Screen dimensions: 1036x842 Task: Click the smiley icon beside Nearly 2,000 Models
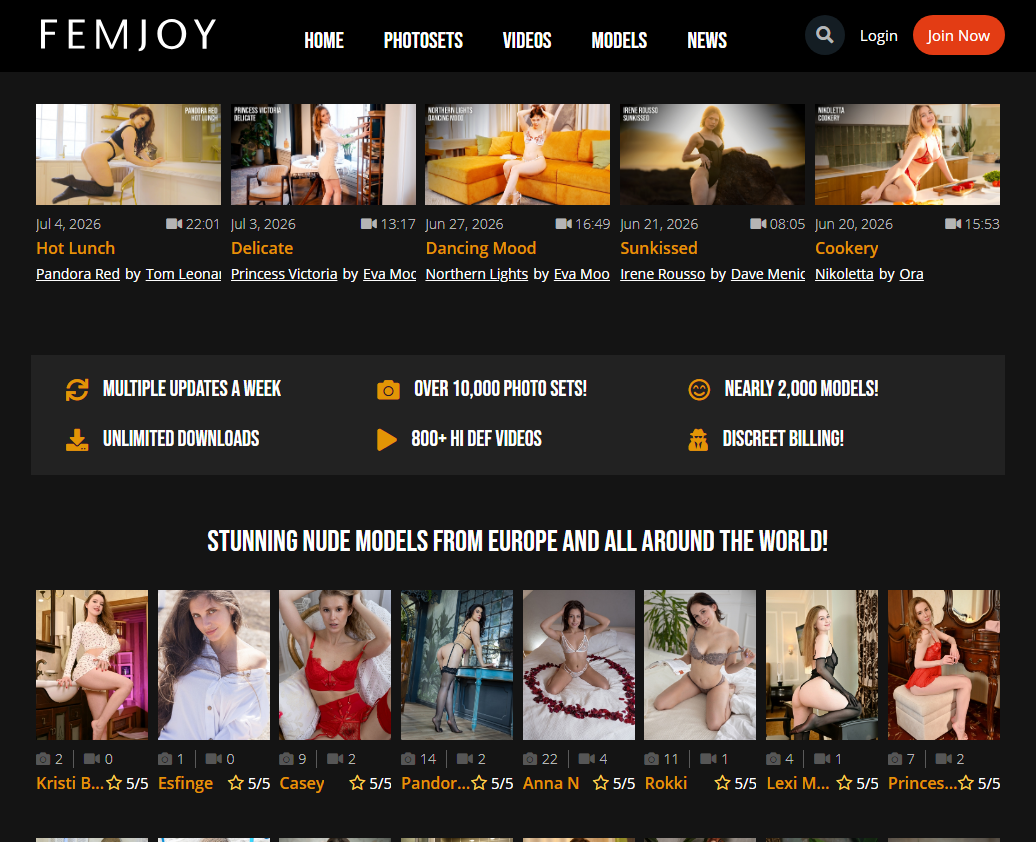point(698,389)
